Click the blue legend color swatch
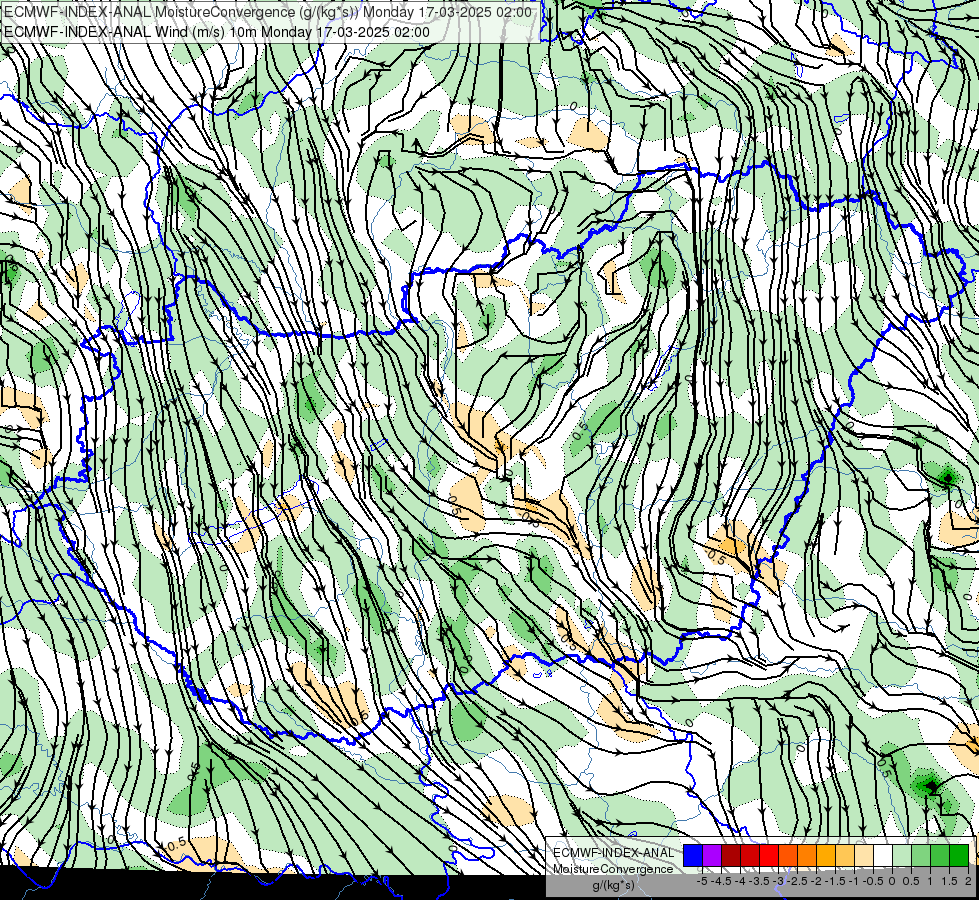Viewport: 979px width, 900px height. pyautogui.click(x=693, y=855)
